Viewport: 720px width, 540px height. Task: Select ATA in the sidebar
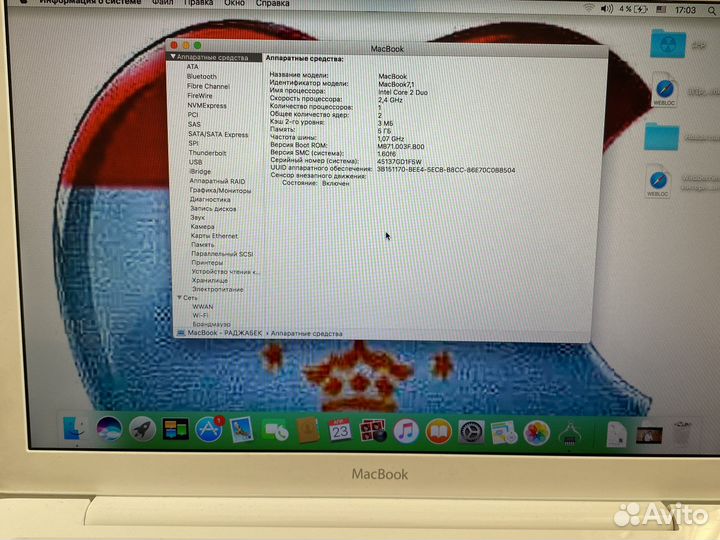click(192, 67)
